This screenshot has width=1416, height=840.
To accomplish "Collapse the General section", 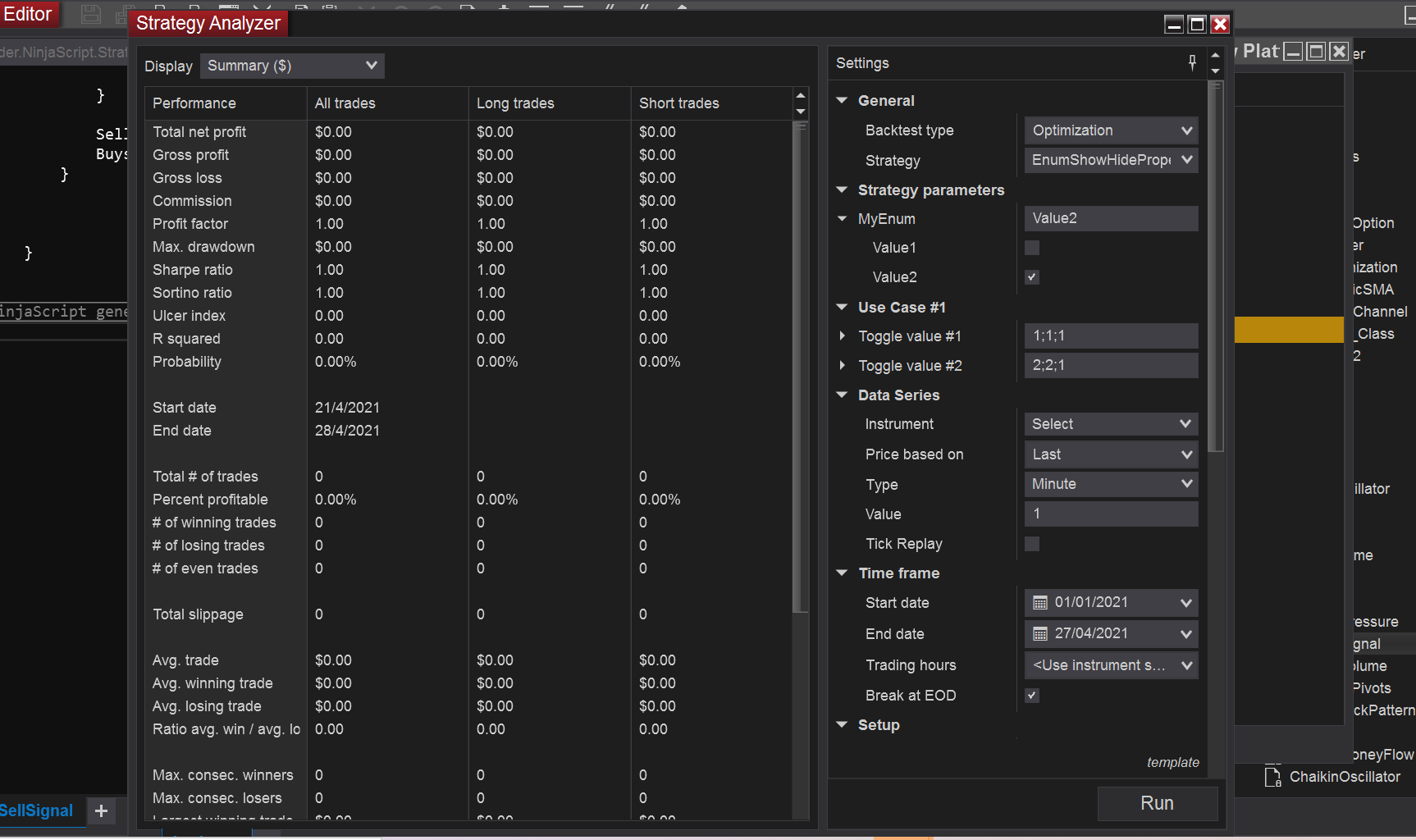I will click(842, 100).
